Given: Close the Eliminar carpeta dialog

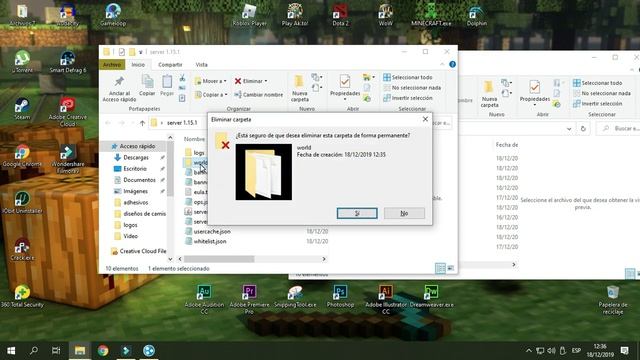Looking at the screenshot, I should coord(425,119).
